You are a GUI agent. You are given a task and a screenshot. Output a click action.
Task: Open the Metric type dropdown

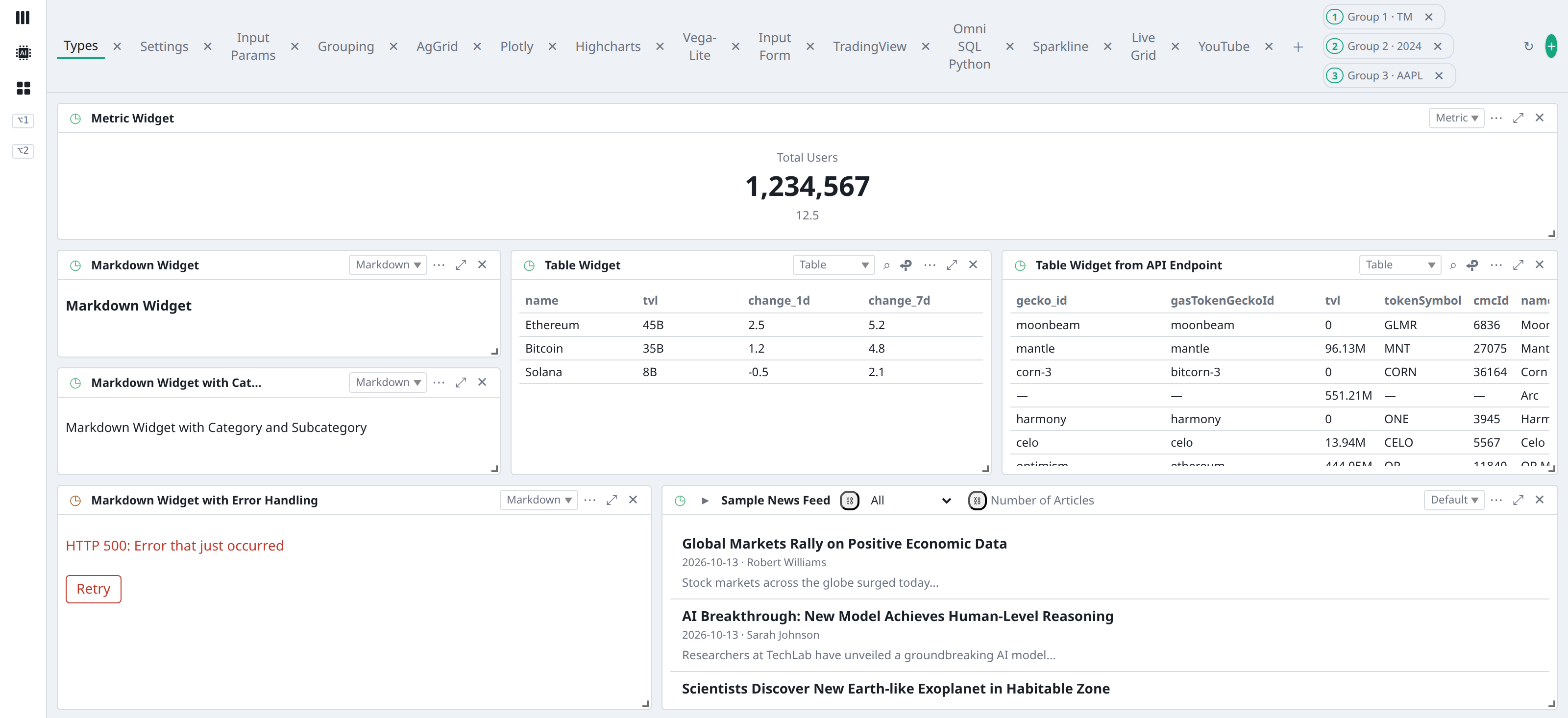point(1456,118)
